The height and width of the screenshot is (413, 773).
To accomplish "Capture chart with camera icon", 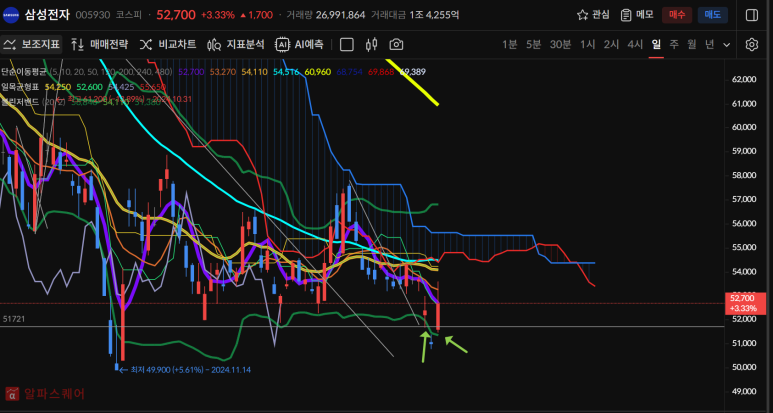I will click(396, 45).
